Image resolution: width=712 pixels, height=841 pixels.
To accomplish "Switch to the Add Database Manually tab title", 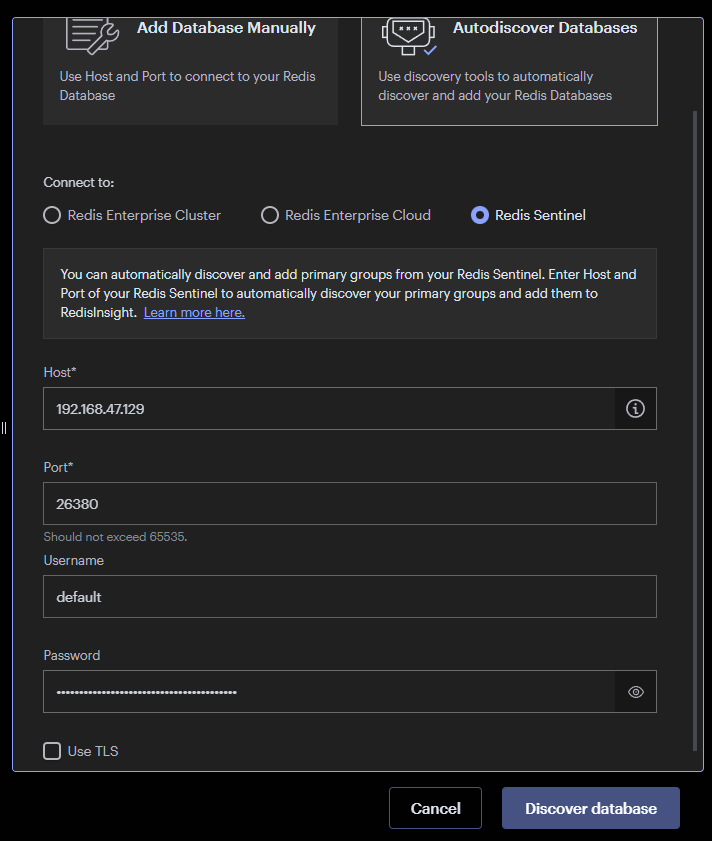I will click(x=226, y=28).
